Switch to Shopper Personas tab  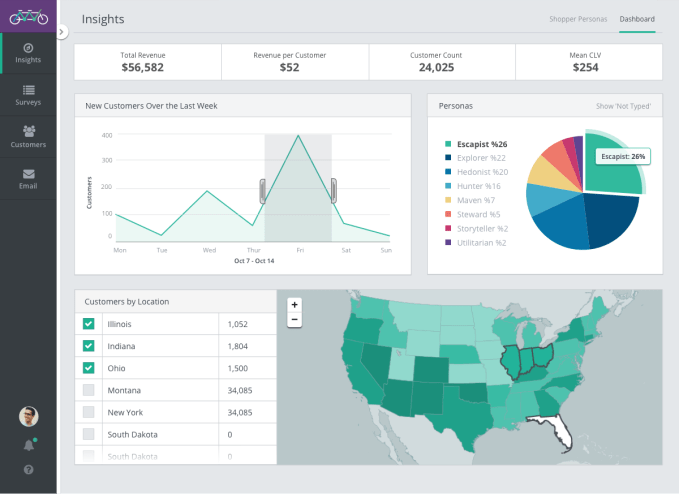578,19
